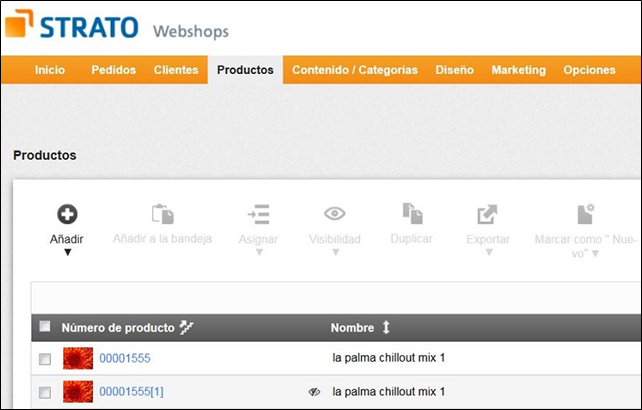The image size is (642, 410).
Task: Expand the Marcar como Nuevo dropdown arrow
Action: pos(596,254)
